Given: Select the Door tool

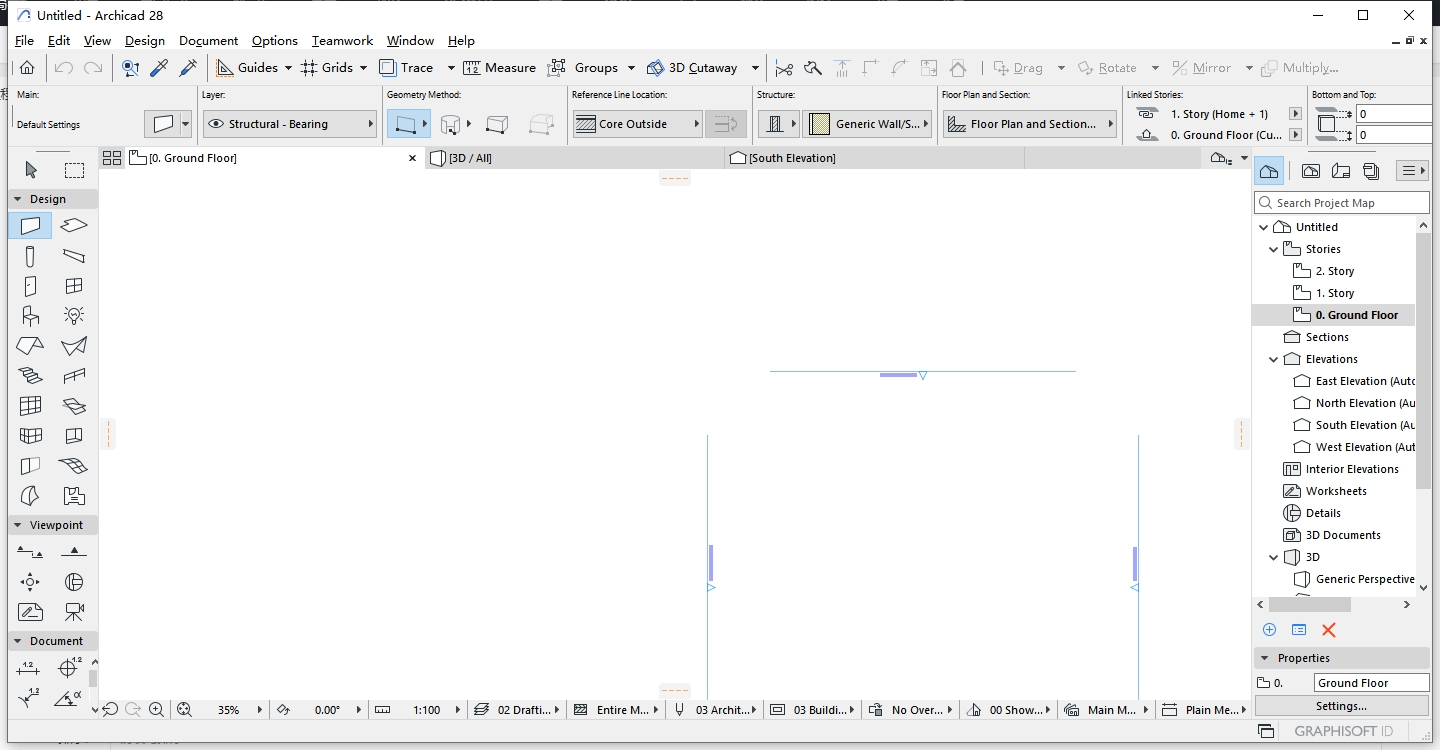Looking at the screenshot, I should coord(30,286).
